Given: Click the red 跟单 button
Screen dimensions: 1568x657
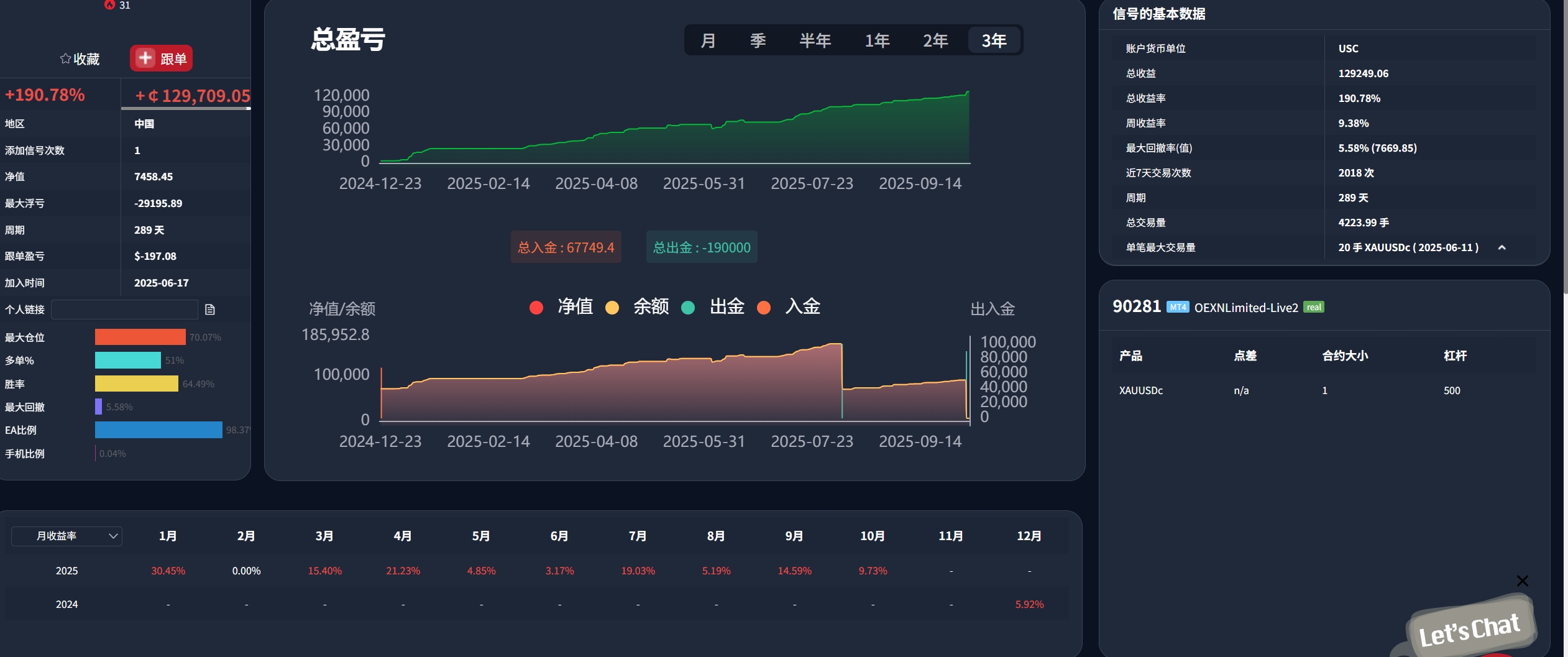Looking at the screenshot, I should 161,58.
